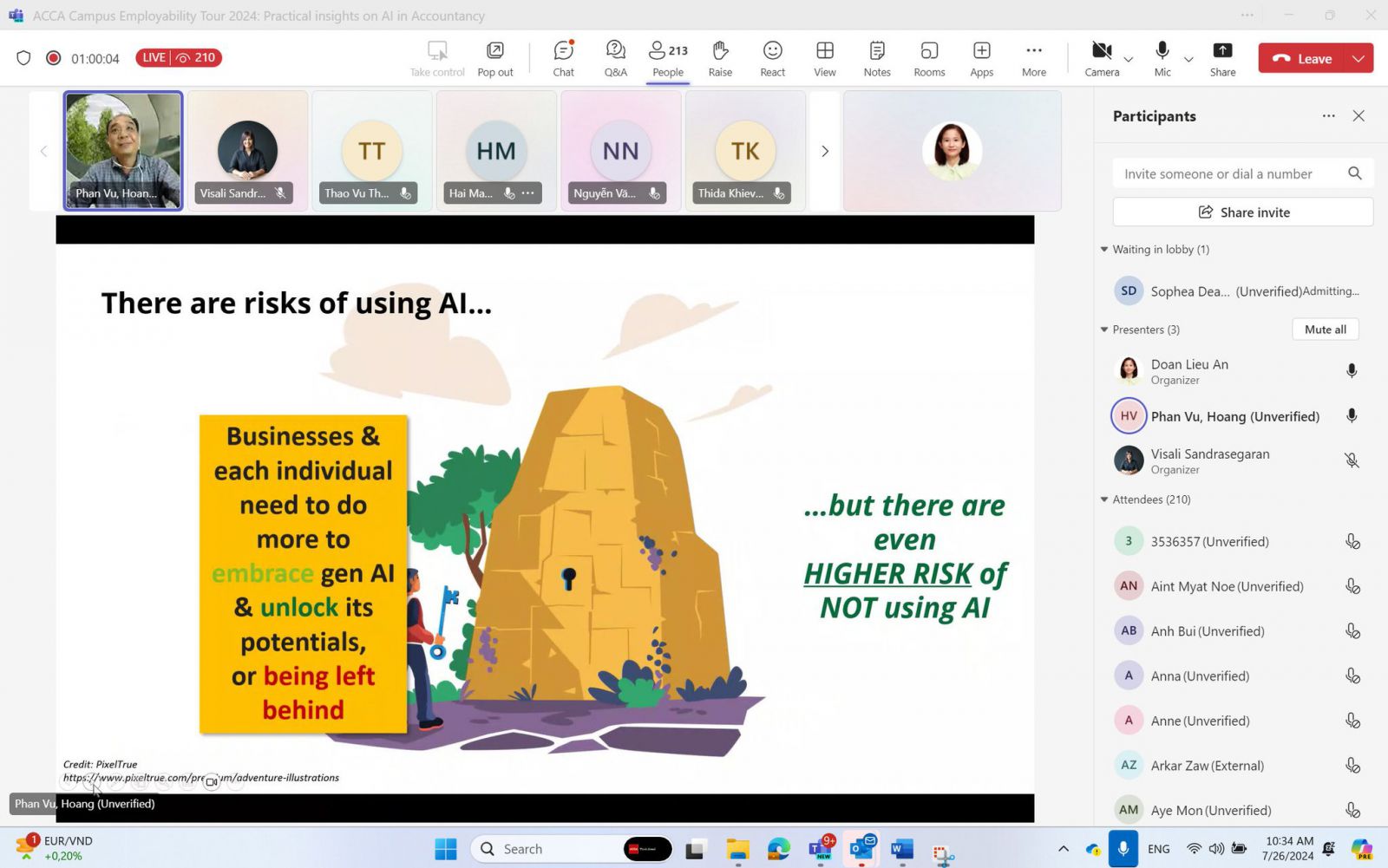Viewport: 1388px width, 868px height.
Task: Switch to the People tab
Action: pyautogui.click(x=667, y=58)
